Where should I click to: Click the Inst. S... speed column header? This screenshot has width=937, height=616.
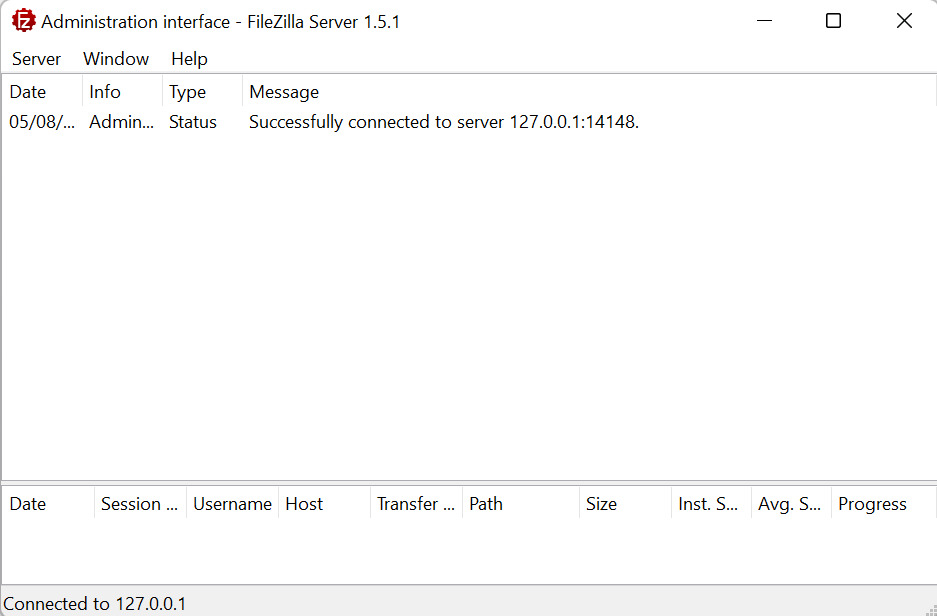(712, 504)
